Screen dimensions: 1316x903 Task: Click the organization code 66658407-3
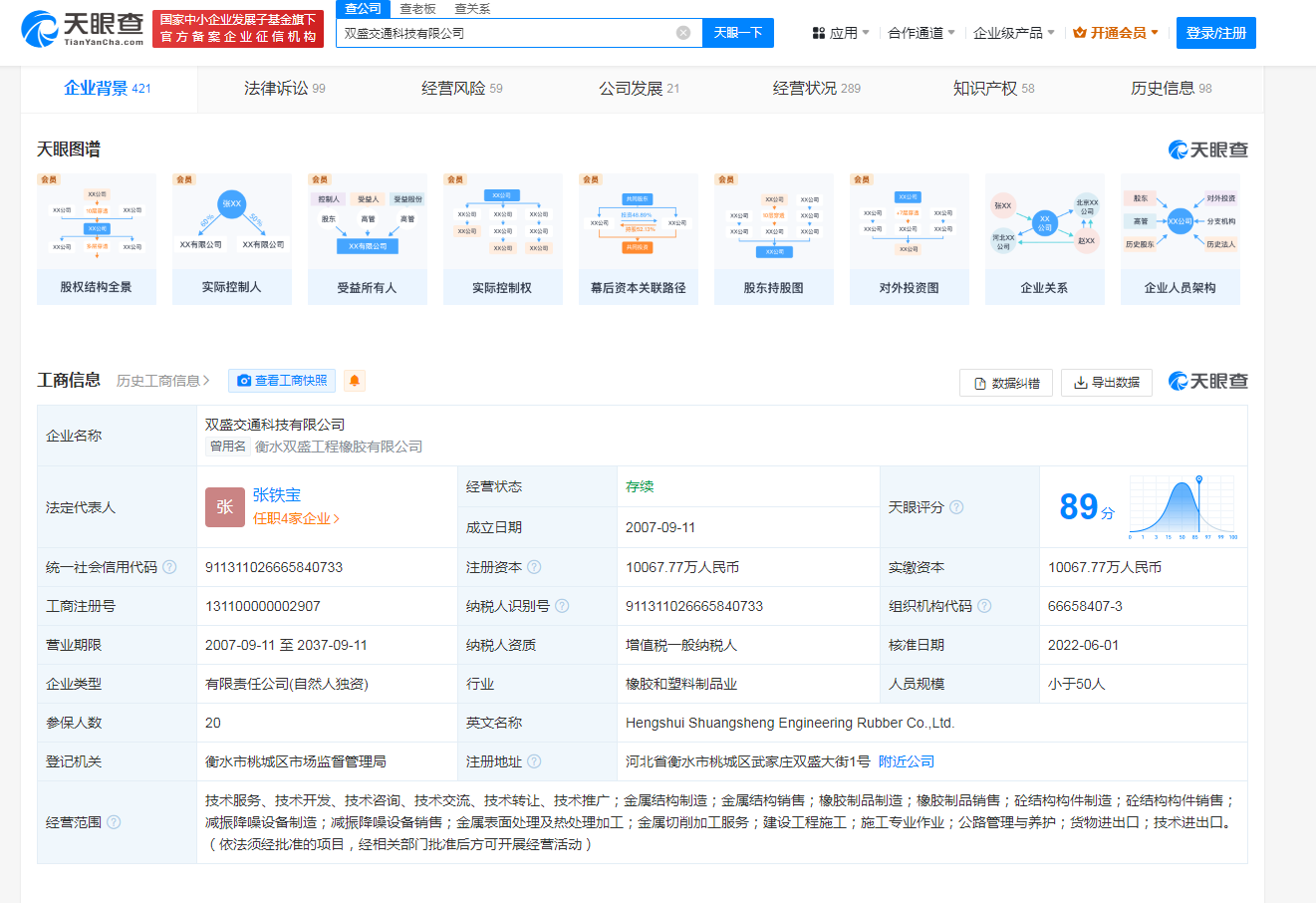(1085, 606)
